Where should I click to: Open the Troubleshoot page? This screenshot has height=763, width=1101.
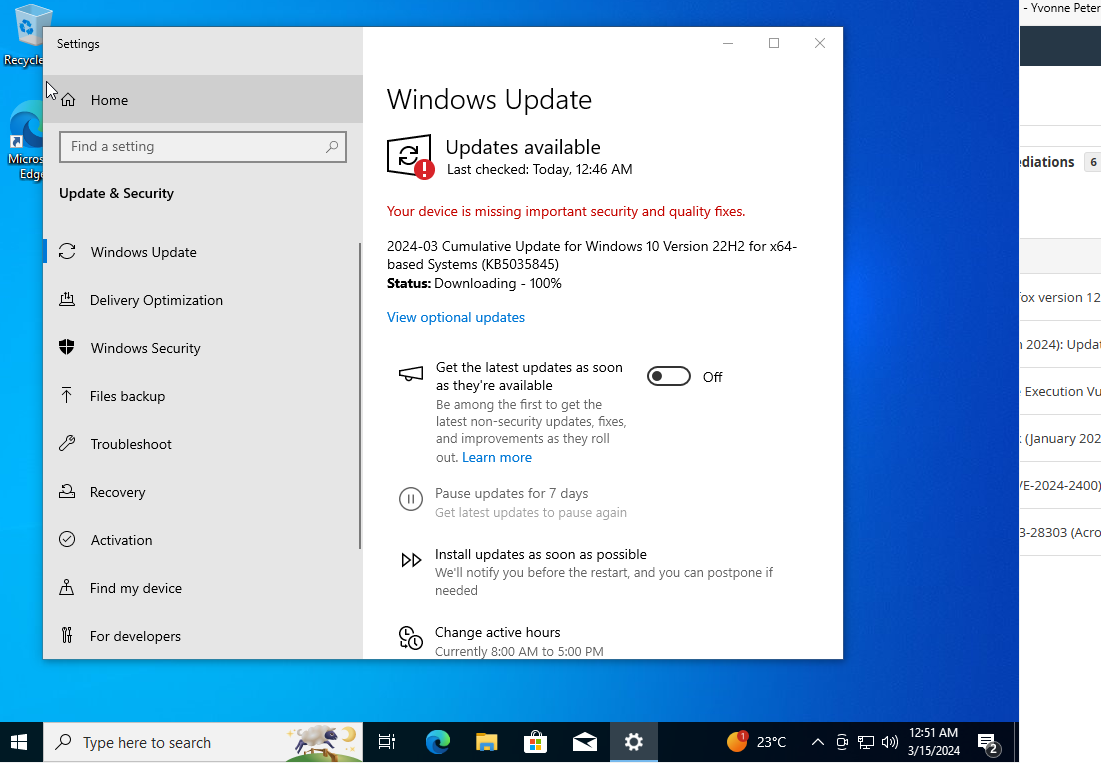click(203, 444)
